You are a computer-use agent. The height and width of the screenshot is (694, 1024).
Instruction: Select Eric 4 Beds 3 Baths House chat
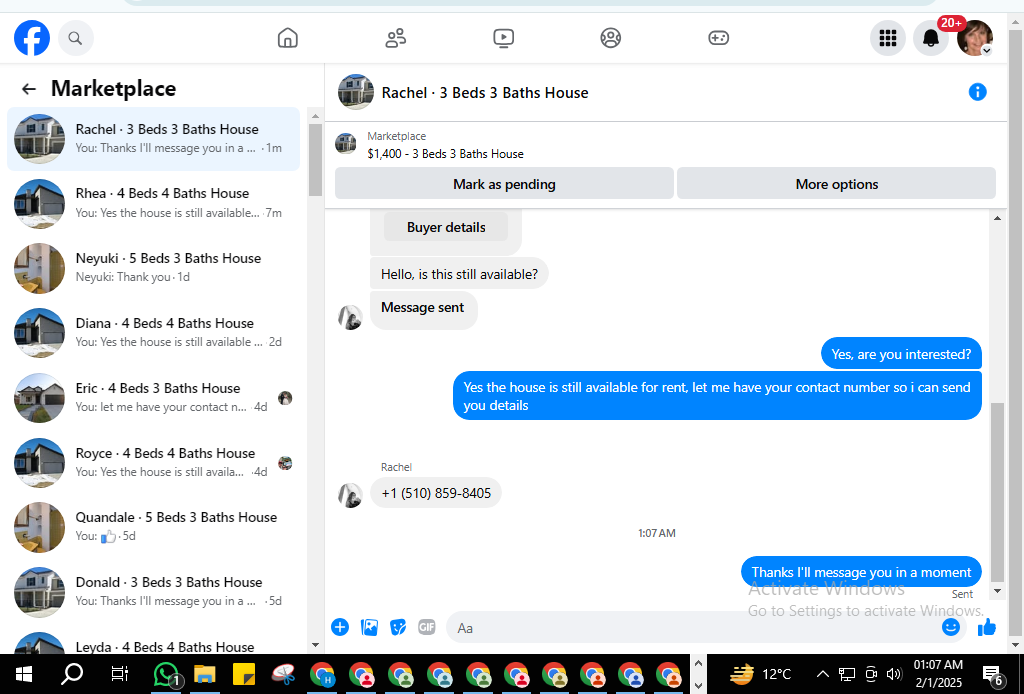click(153, 398)
